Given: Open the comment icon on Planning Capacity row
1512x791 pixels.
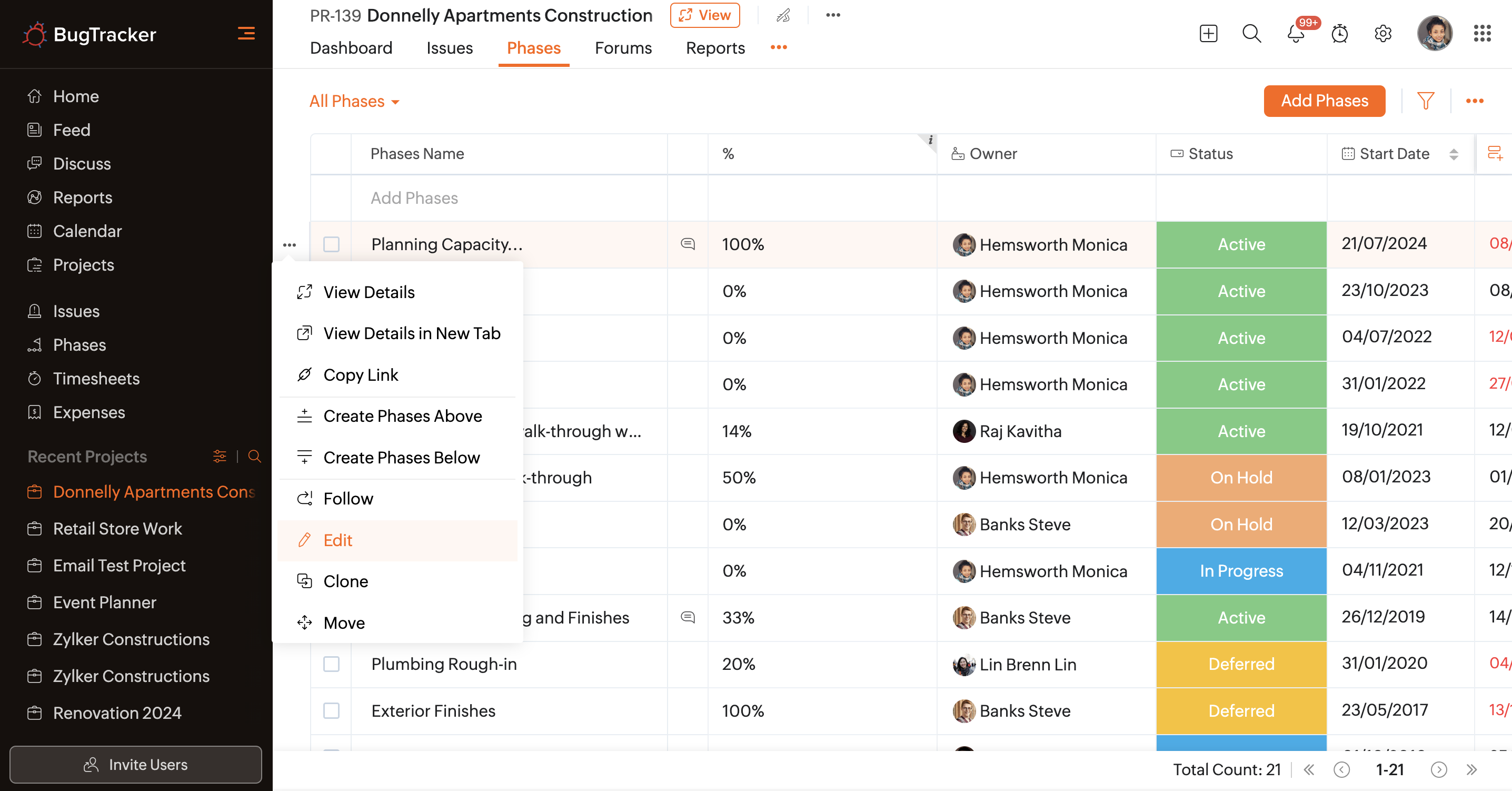Looking at the screenshot, I should [x=688, y=244].
